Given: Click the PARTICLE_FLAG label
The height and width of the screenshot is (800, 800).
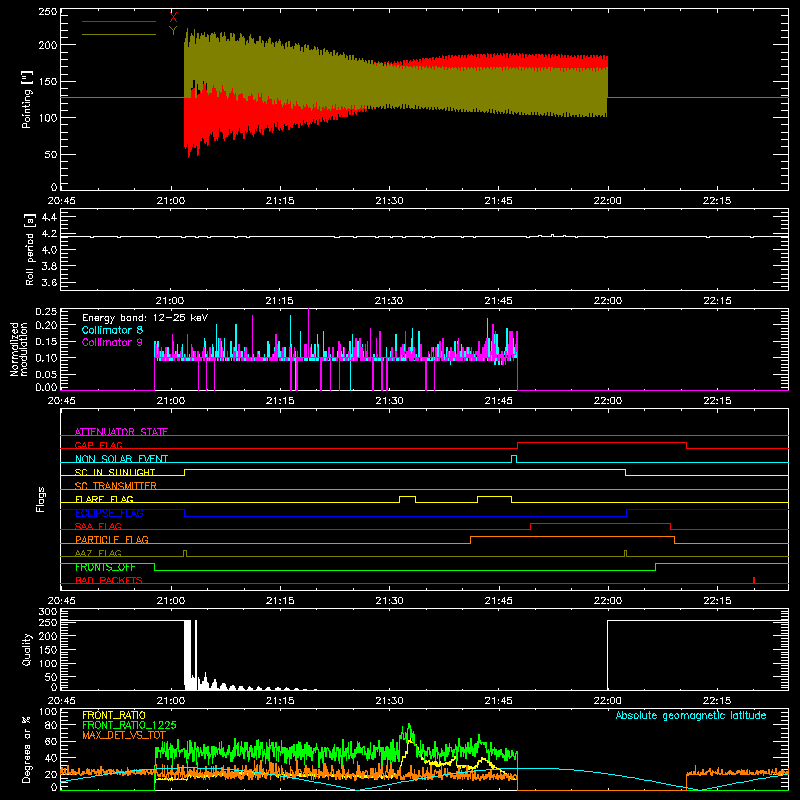Looking at the screenshot, I should 112,539.
